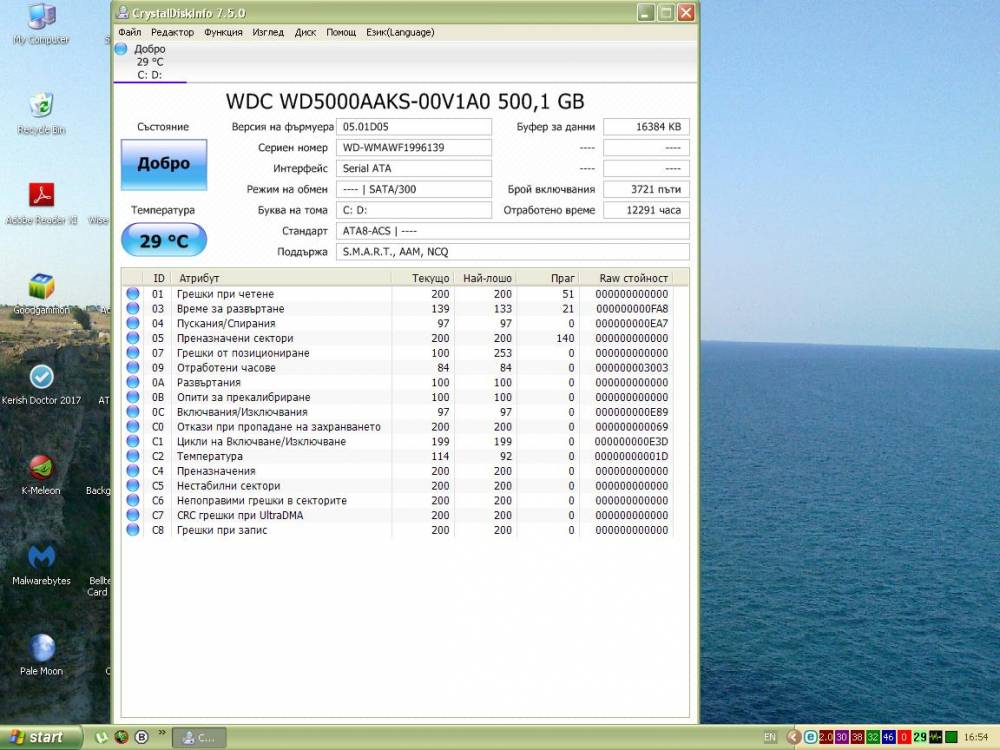Click the system clock showing 16:54
Viewport: 1000px width, 750px height.
coord(976,737)
